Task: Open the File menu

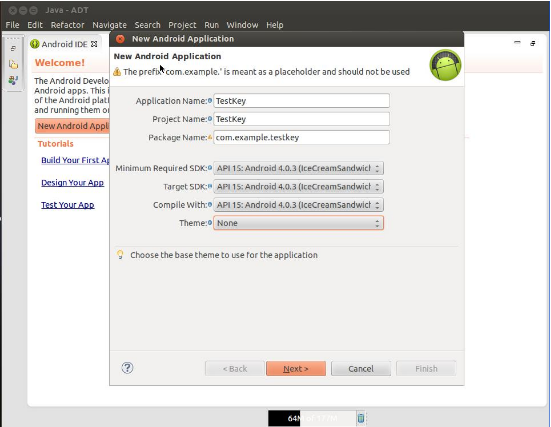Action: pos(12,25)
